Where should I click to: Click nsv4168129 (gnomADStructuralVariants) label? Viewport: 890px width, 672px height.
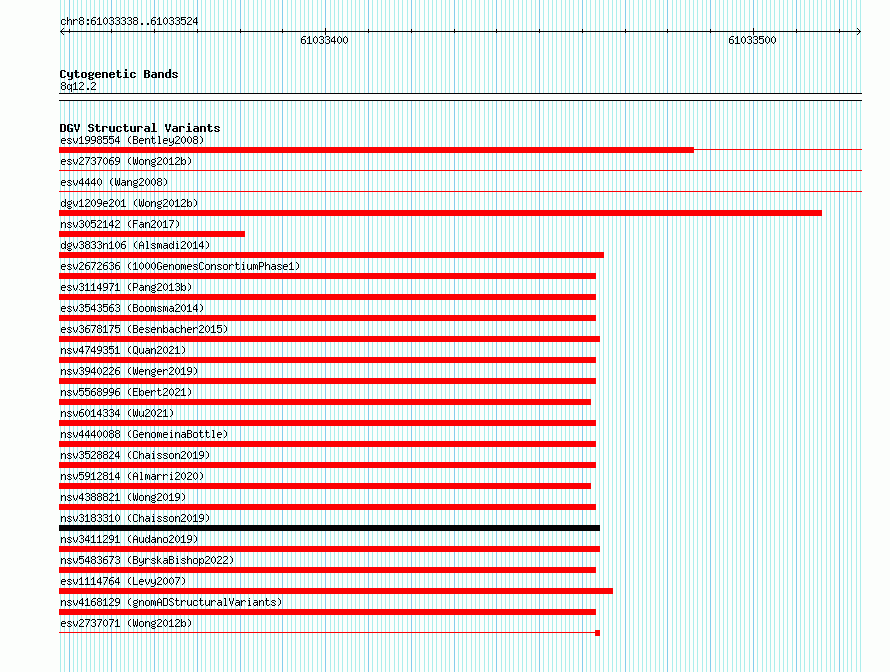point(171,602)
